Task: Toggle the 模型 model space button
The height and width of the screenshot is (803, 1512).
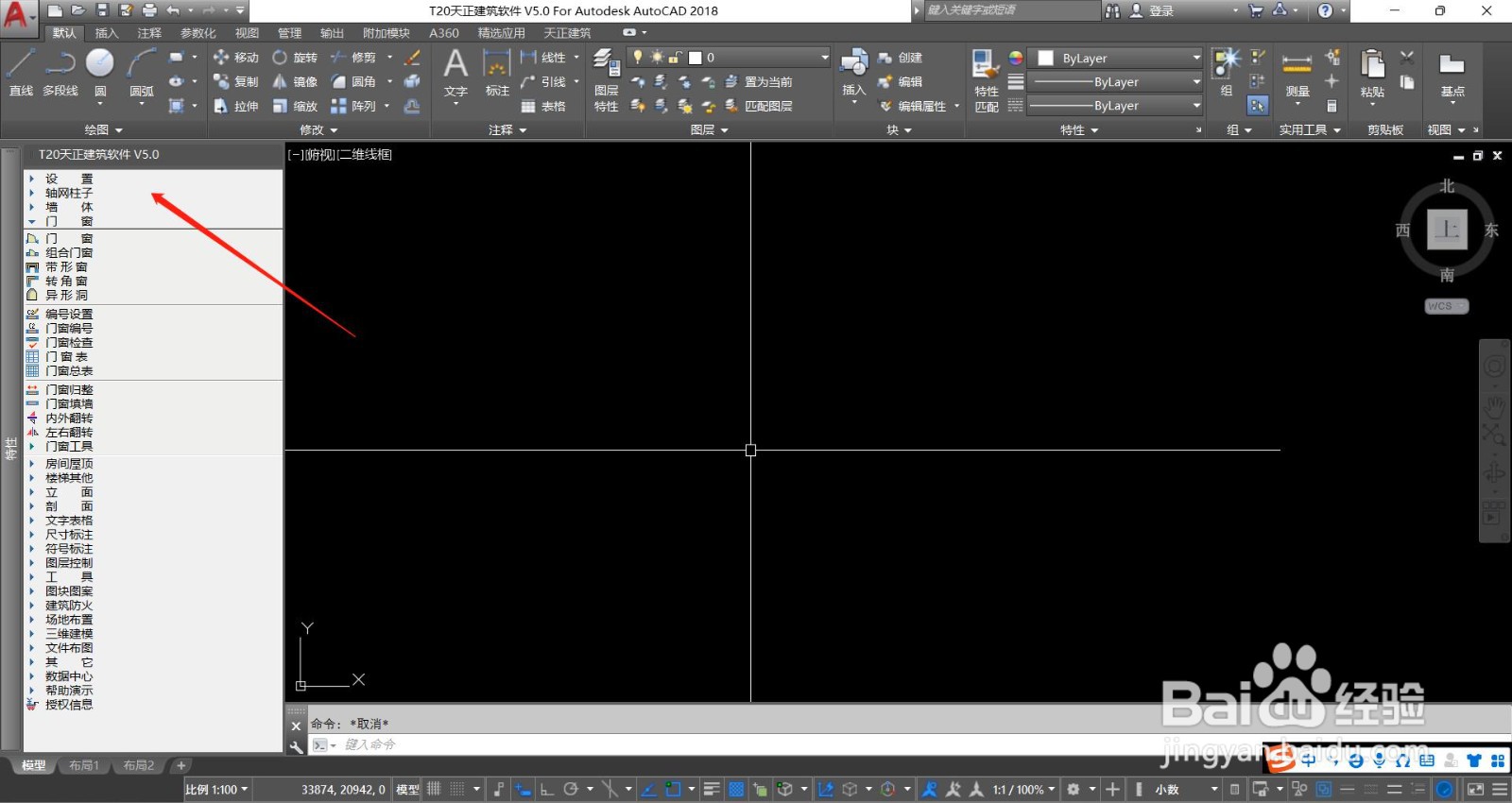Action: pyautogui.click(x=407, y=789)
